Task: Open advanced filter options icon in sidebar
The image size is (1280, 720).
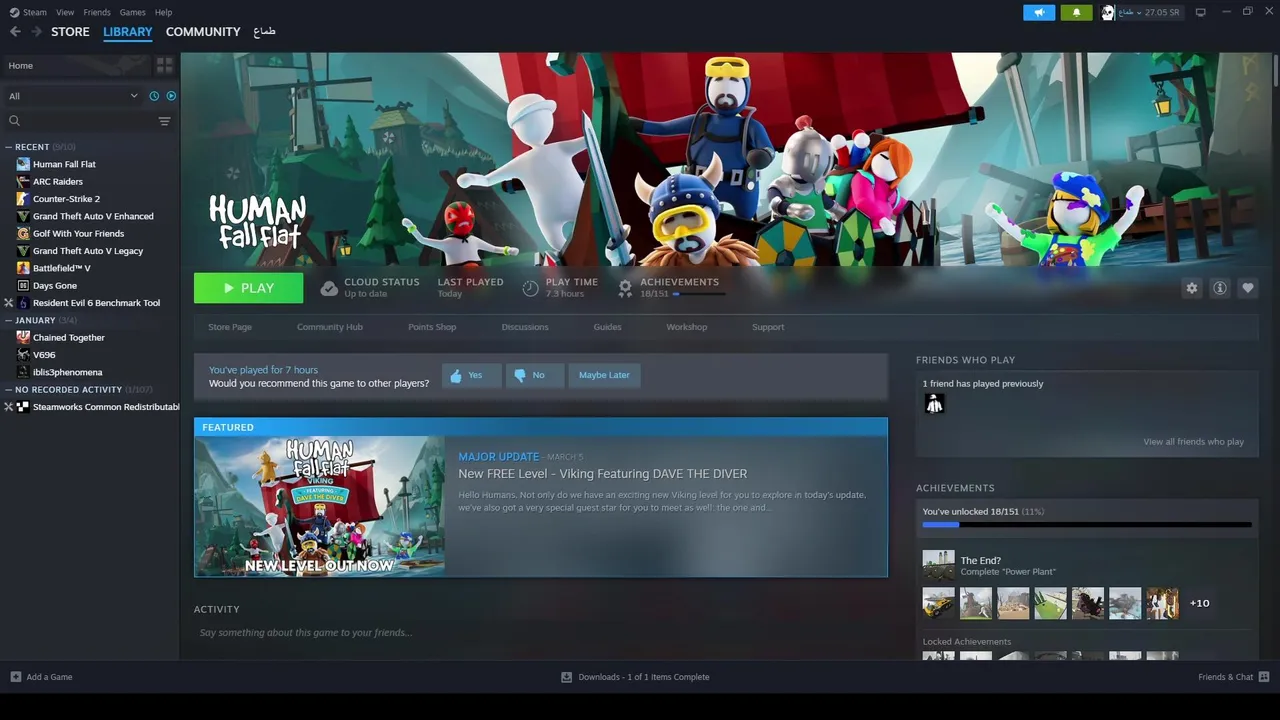Action: [x=164, y=121]
